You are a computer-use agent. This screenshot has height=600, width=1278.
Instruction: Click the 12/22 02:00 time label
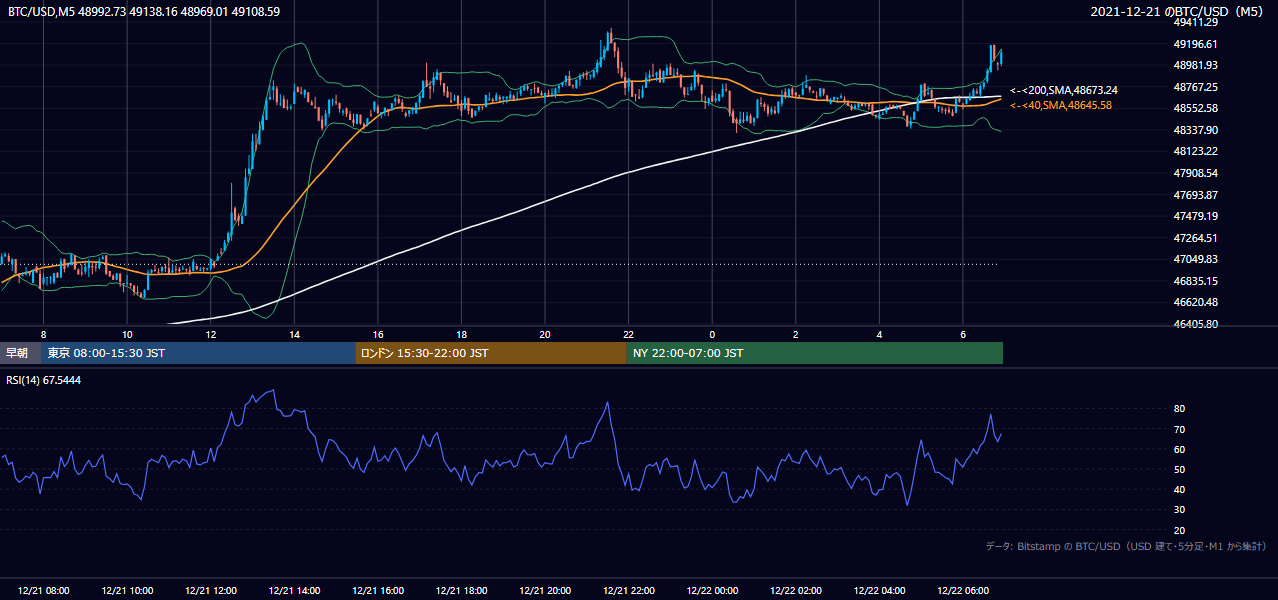(795, 591)
